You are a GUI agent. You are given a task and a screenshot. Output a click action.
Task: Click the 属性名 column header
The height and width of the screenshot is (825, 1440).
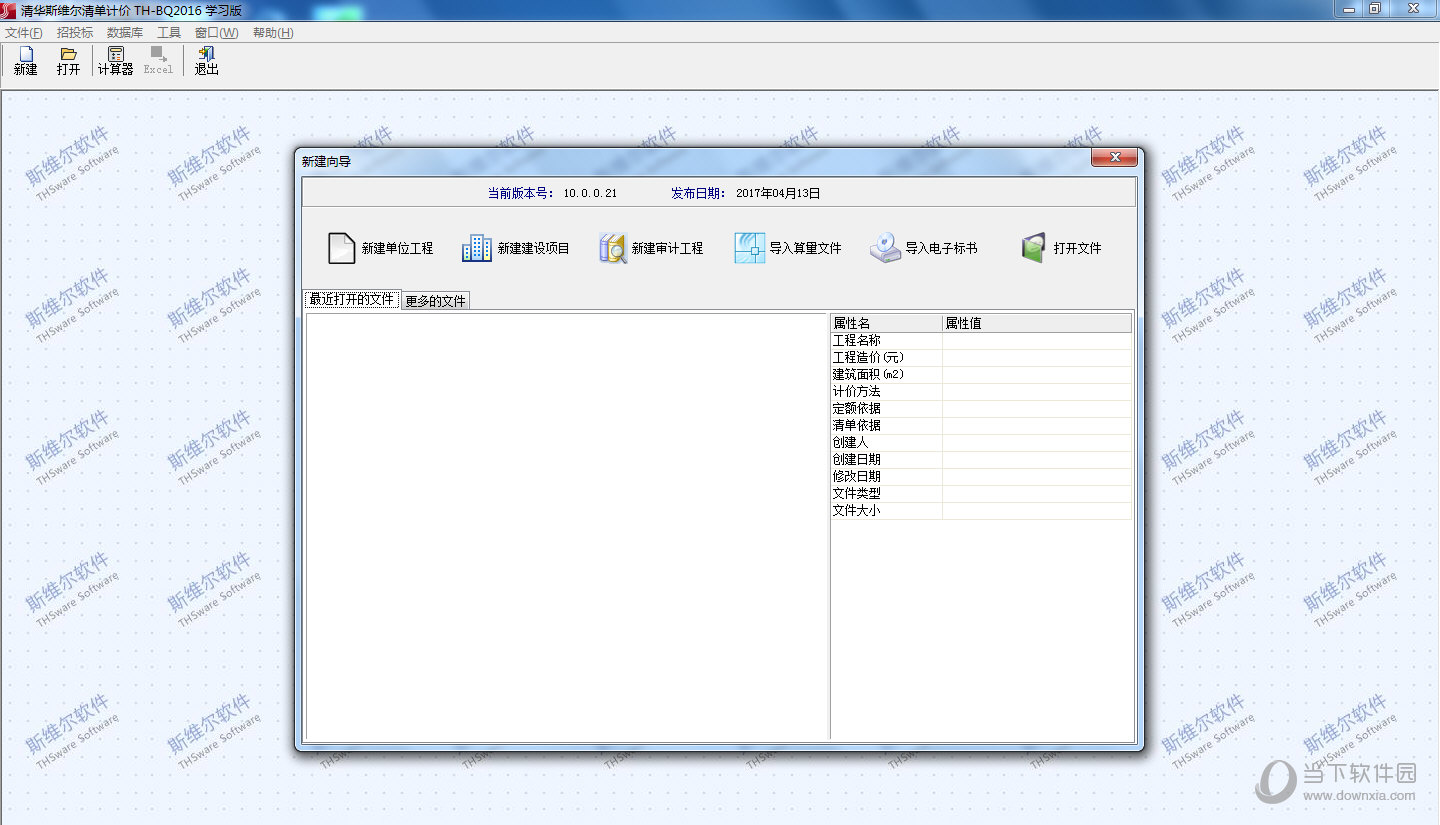(886, 323)
